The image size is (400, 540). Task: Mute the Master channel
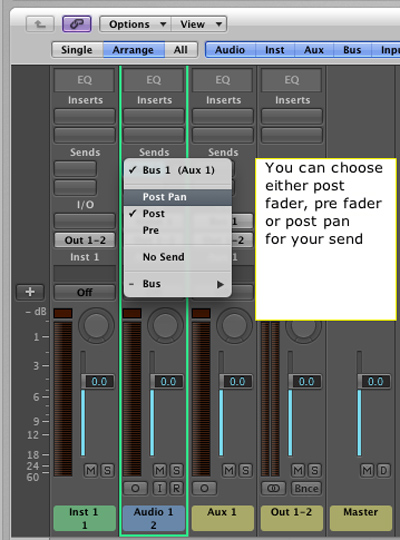[367, 470]
